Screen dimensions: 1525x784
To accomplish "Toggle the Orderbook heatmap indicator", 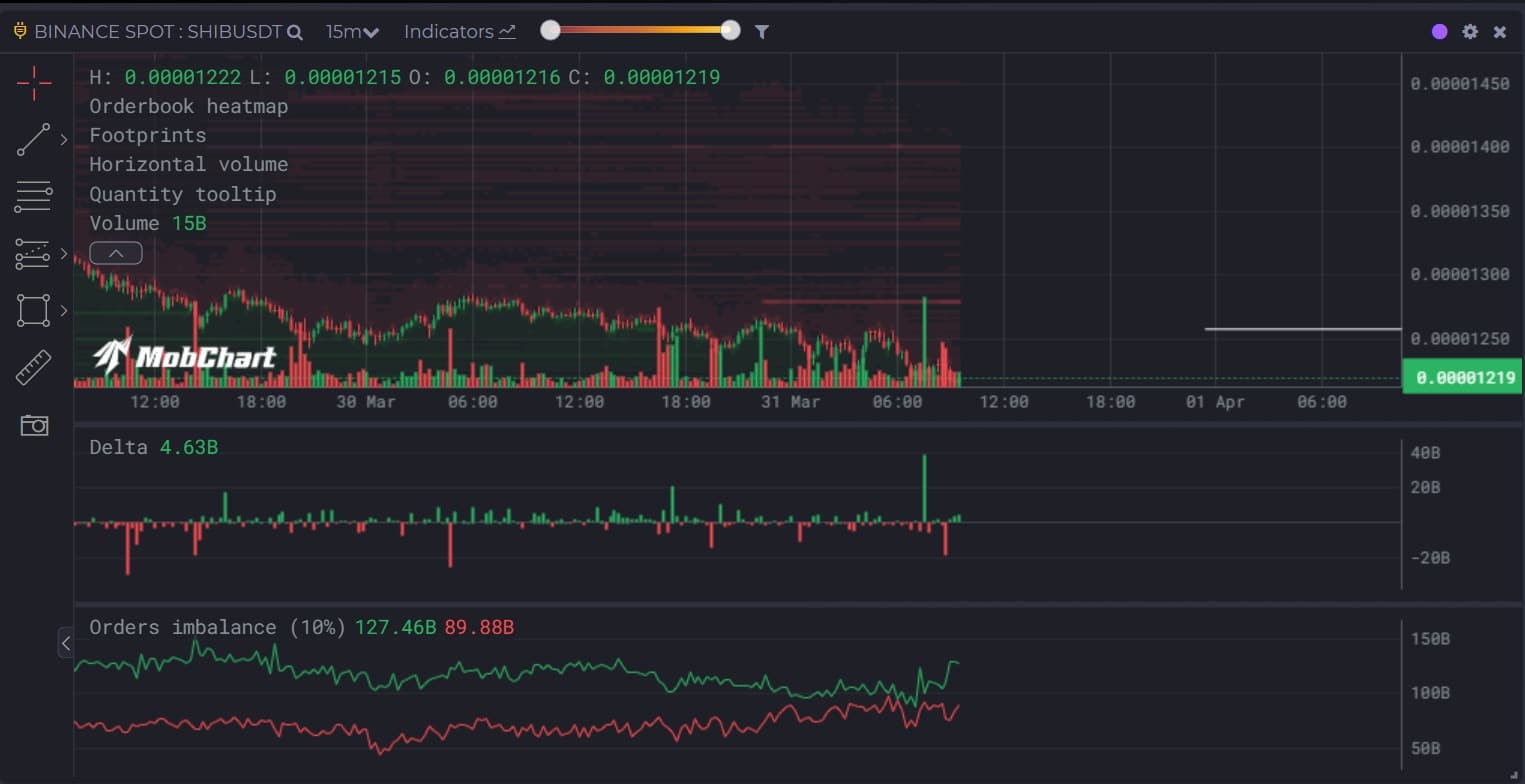I will pos(188,106).
